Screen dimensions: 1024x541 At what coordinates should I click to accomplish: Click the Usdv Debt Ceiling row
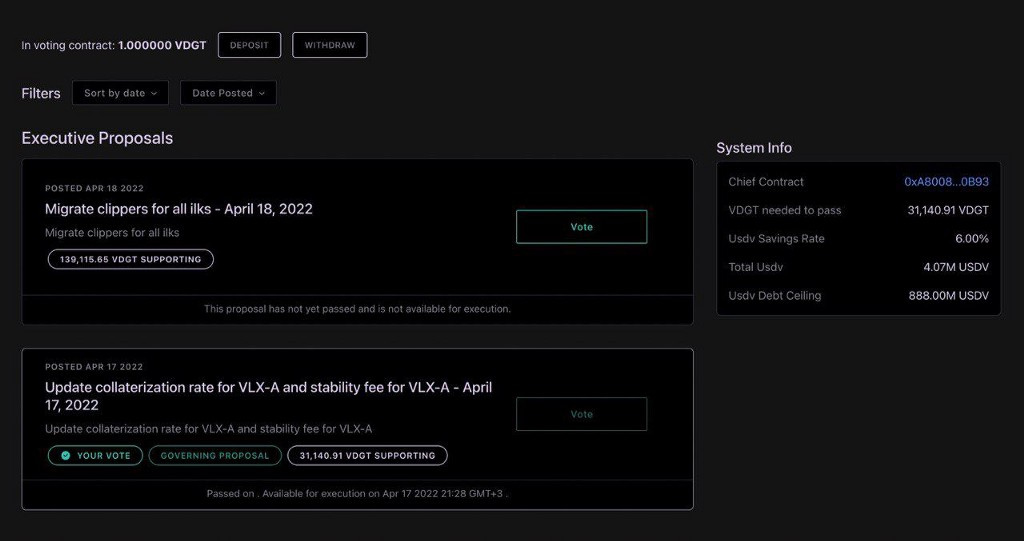[x=858, y=295]
